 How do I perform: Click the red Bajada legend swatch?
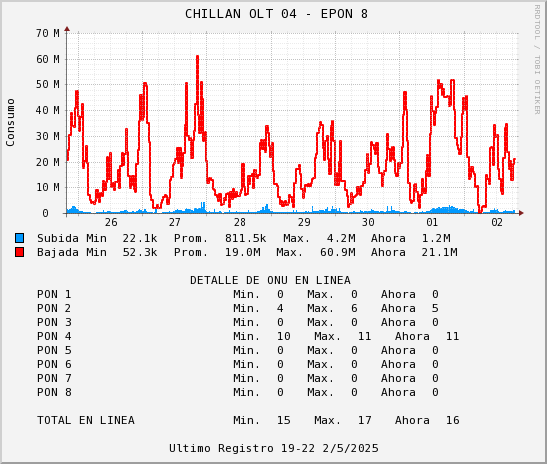pos(20,252)
